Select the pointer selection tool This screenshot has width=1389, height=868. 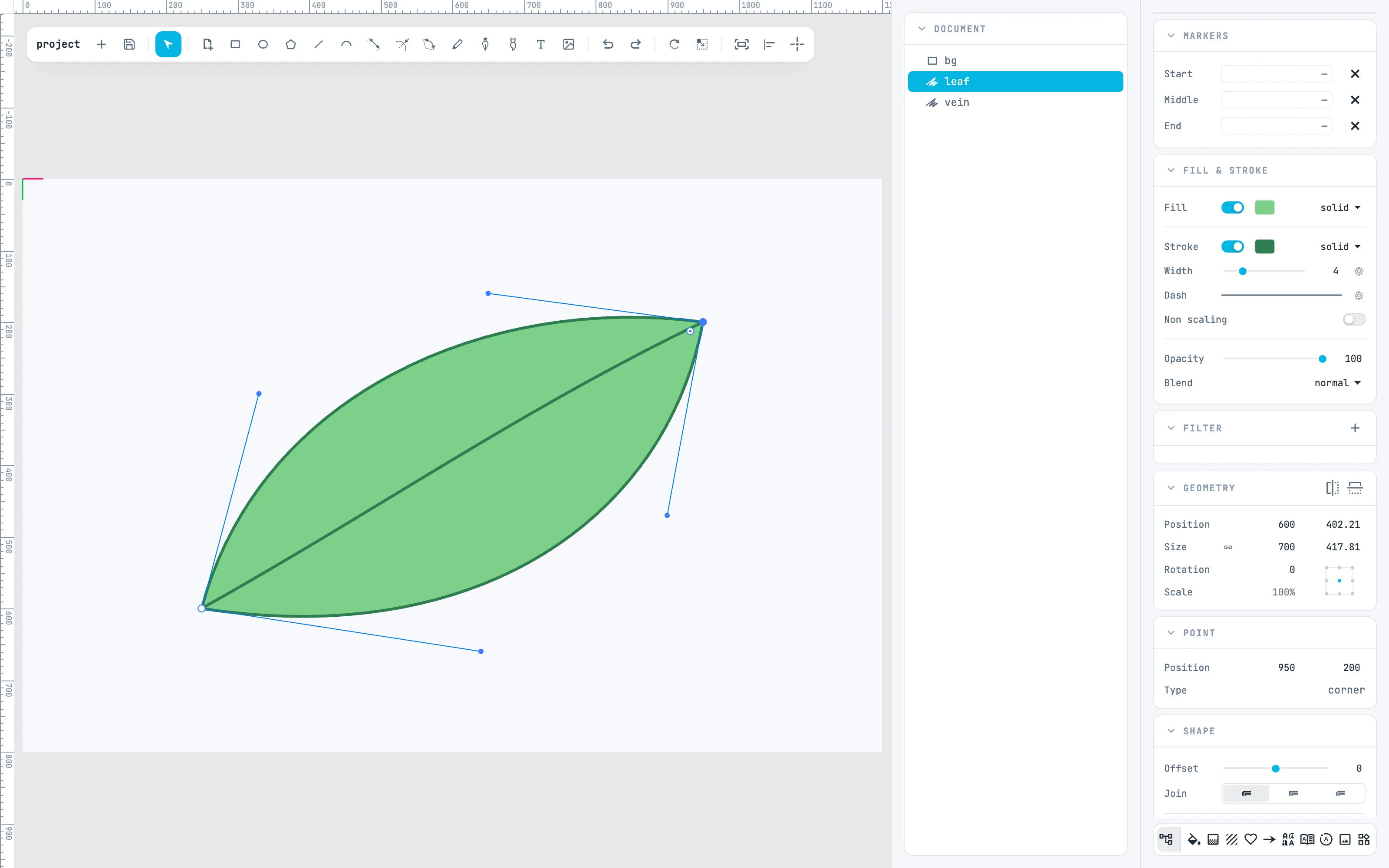168,44
